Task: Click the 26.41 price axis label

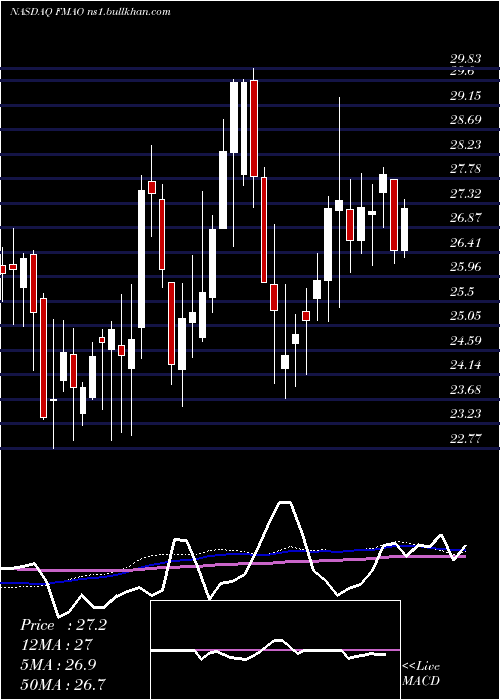Action: tap(466, 242)
